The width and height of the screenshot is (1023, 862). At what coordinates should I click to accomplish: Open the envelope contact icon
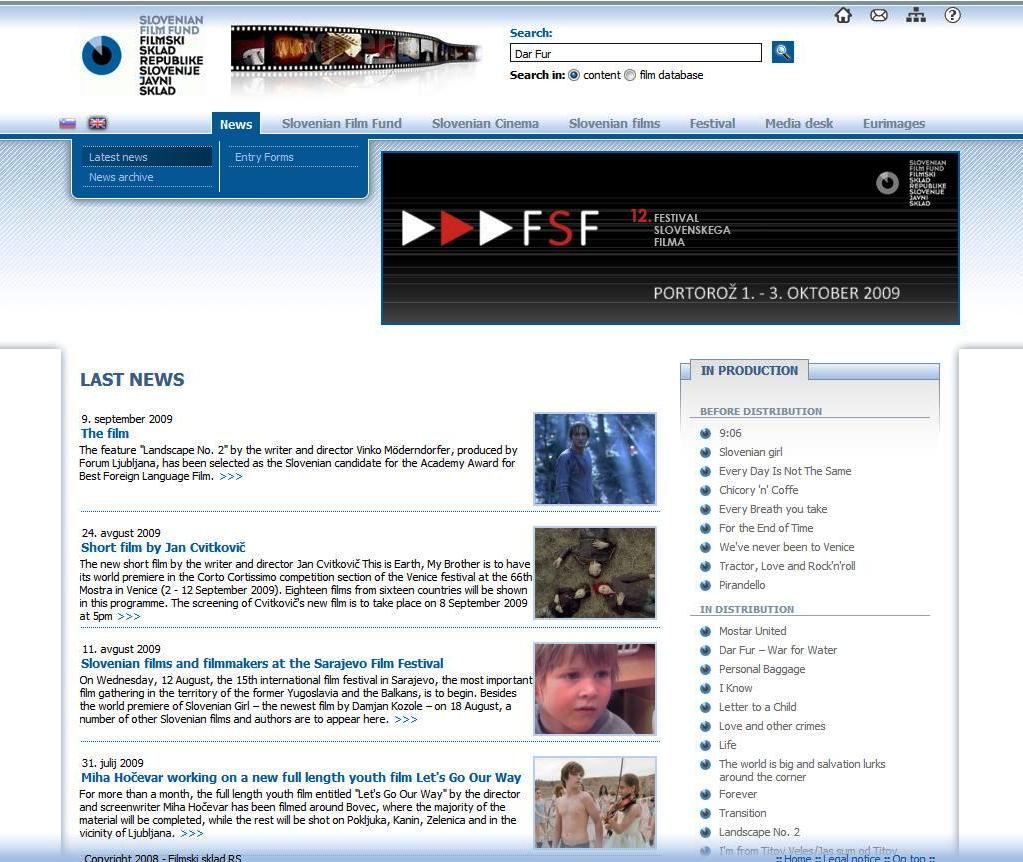click(x=879, y=15)
